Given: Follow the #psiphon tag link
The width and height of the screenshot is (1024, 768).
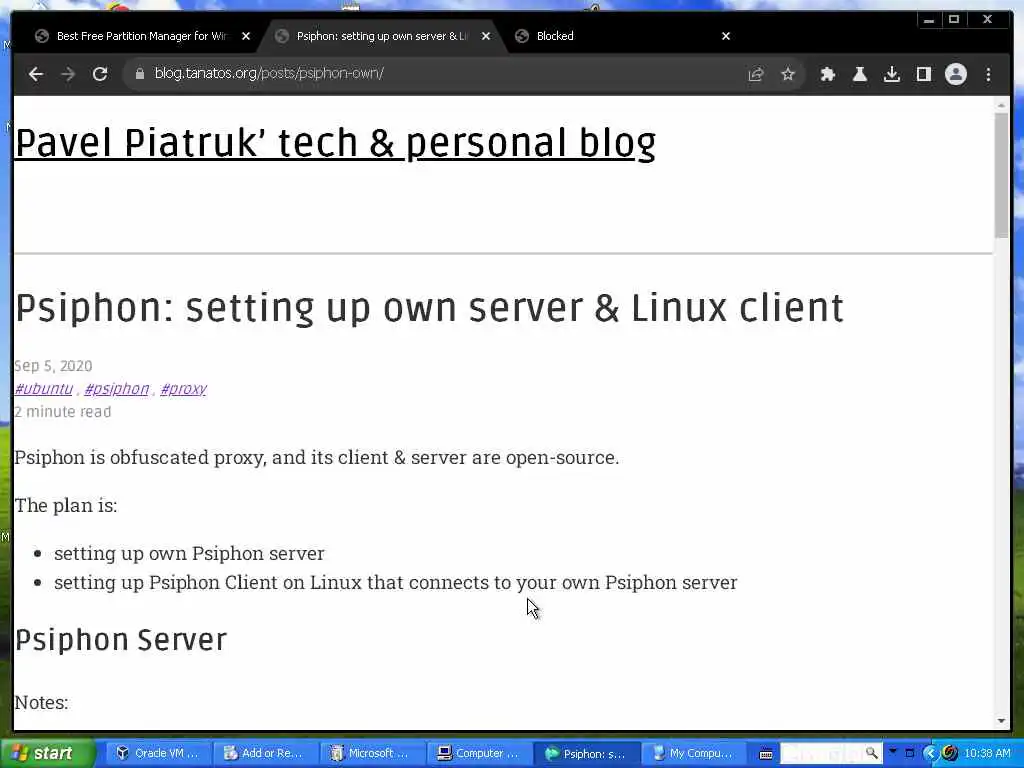Looking at the screenshot, I should tap(116, 389).
